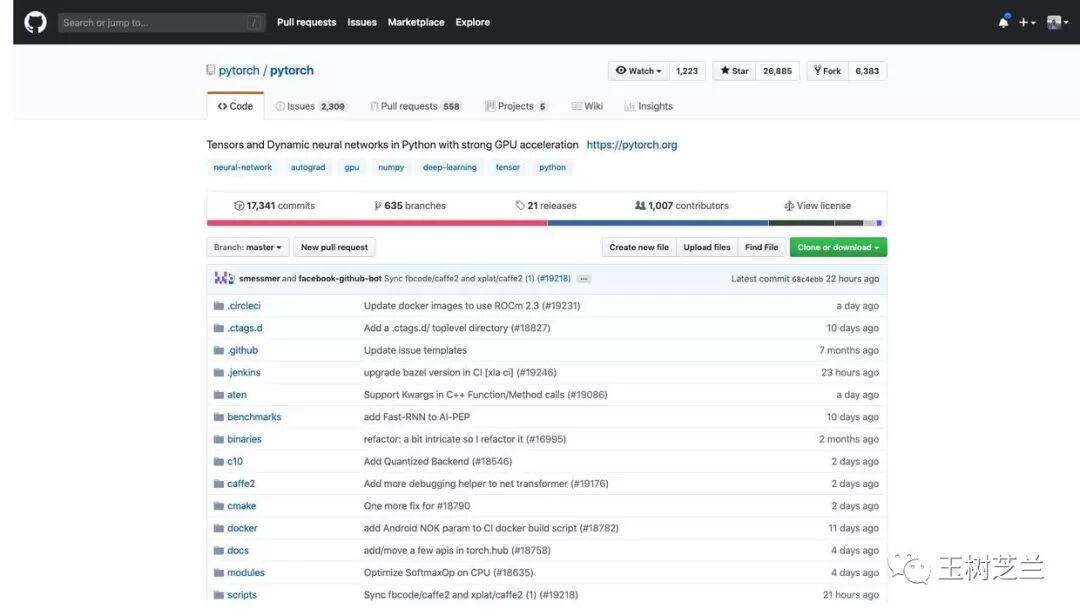The image size is (1080, 616).
Task: Open the notifications bell
Action: coord(1004,22)
